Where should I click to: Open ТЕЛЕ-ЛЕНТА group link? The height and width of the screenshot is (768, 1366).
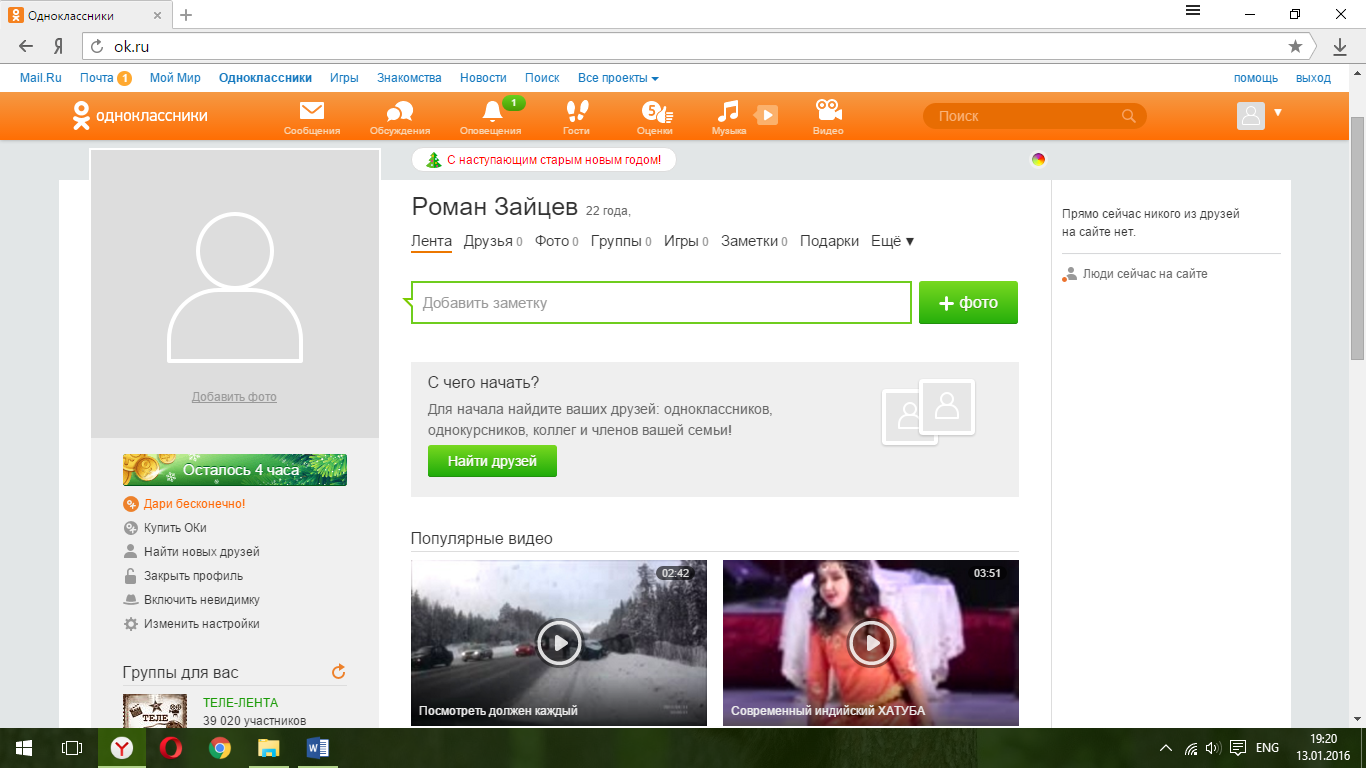click(240, 703)
